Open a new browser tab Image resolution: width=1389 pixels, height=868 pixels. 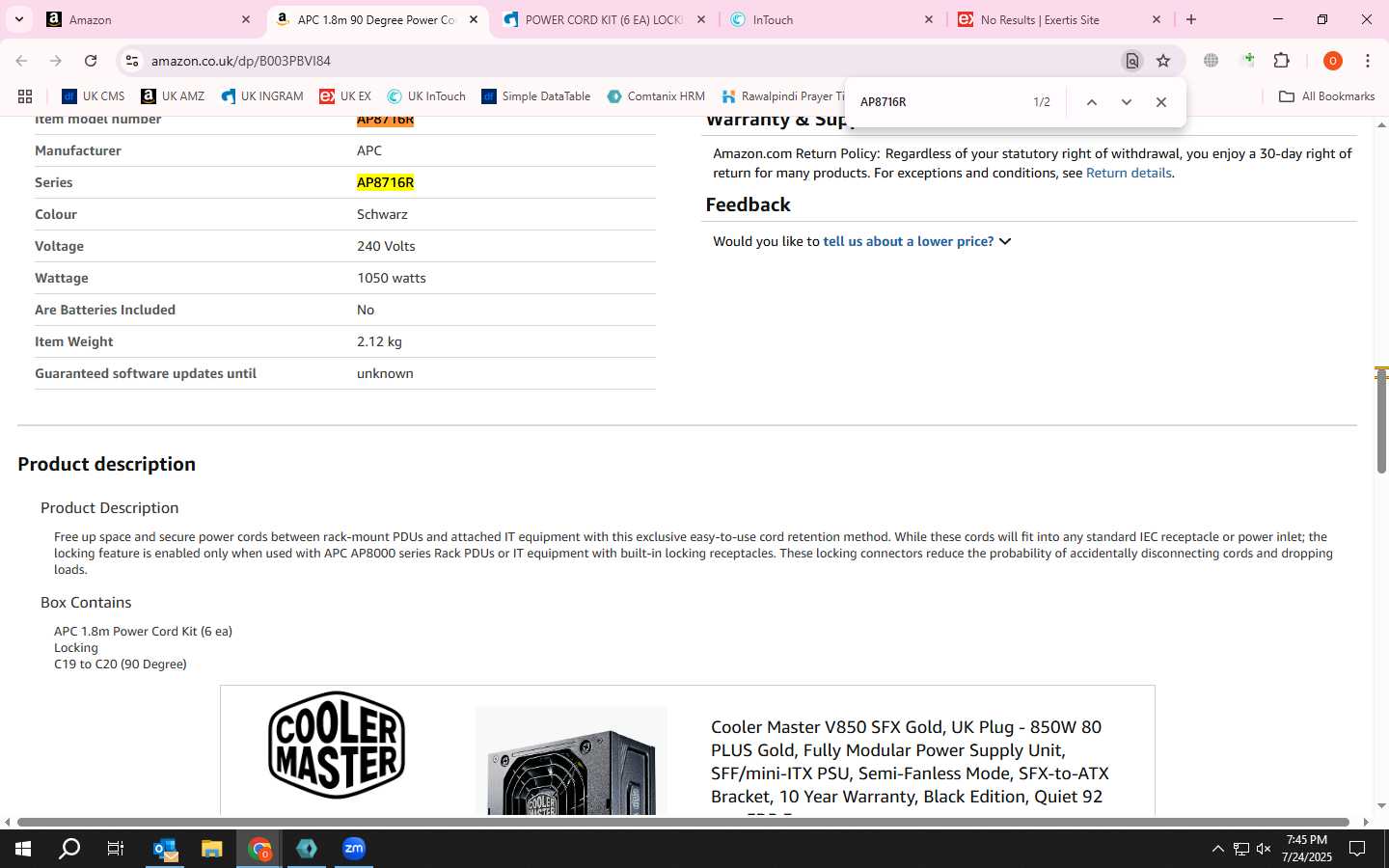1191,19
